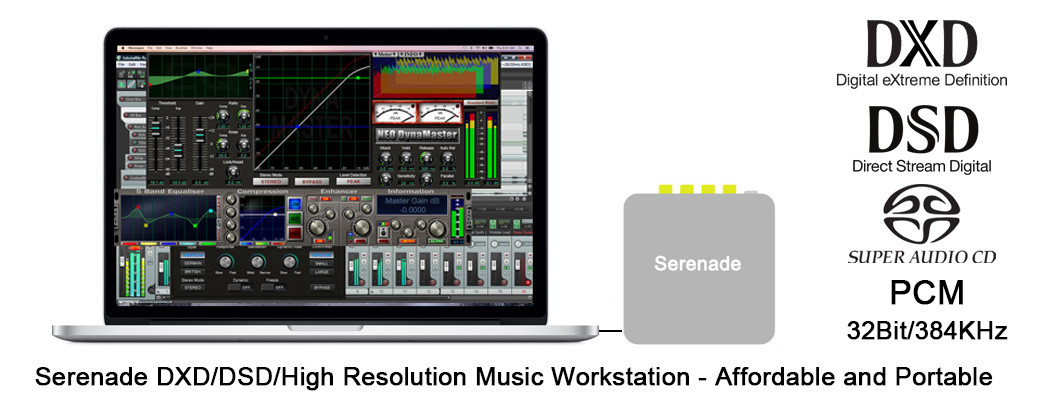Click the Auto Rel knob in DynaMaster
The image size is (1050, 400).
pyautogui.click(x=447, y=158)
